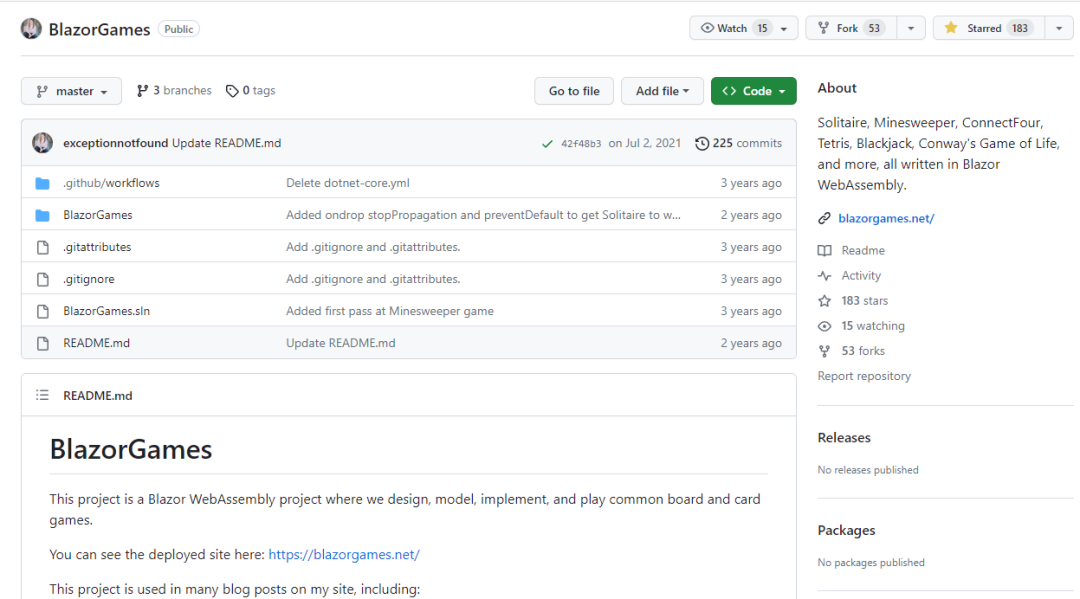This screenshot has width=1080, height=599.
Task: Click the link chain icon in About
Action: (x=824, y=218)
